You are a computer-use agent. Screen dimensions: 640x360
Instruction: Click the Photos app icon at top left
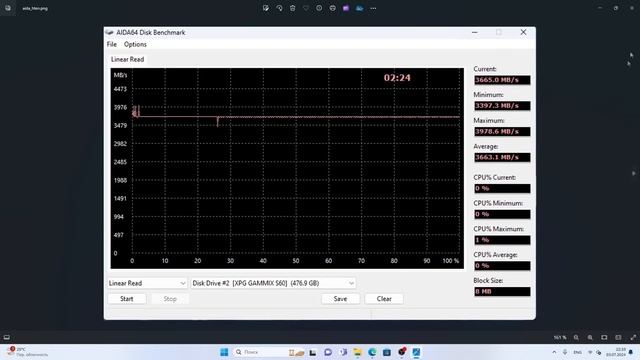coord(8,8)
